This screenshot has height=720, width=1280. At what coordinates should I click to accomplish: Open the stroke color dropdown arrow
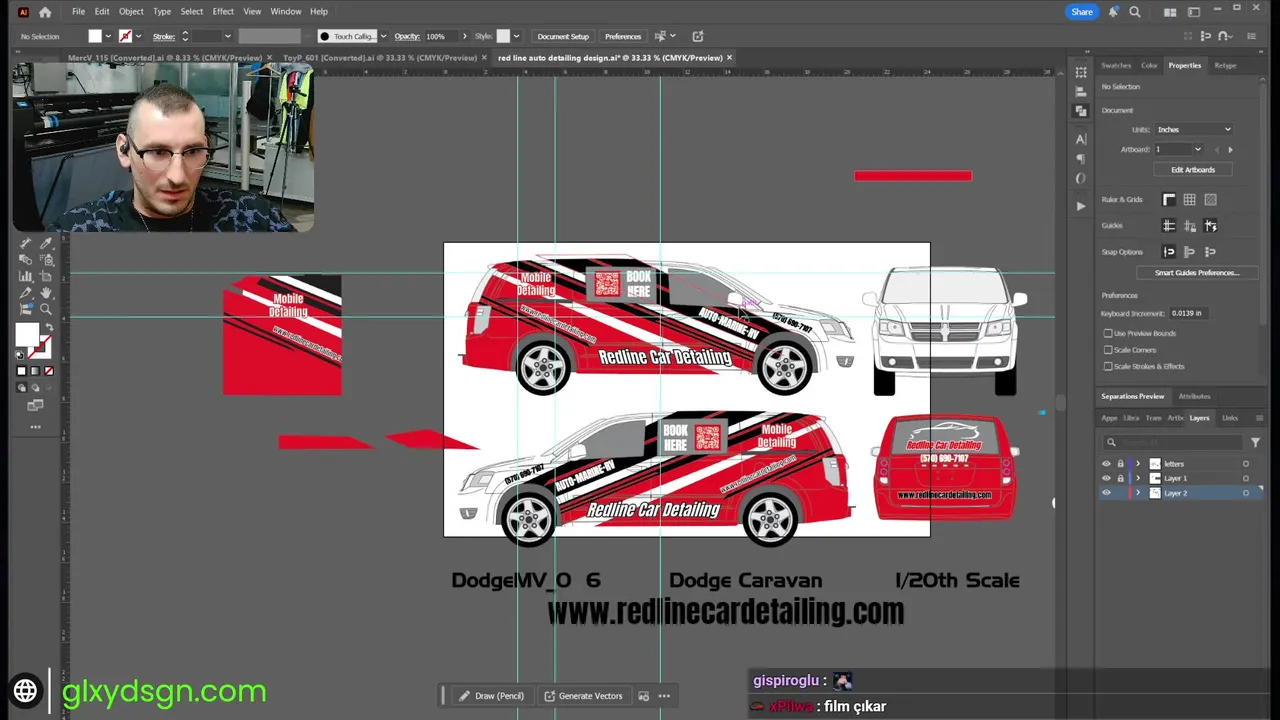click(x=138, y=37)
